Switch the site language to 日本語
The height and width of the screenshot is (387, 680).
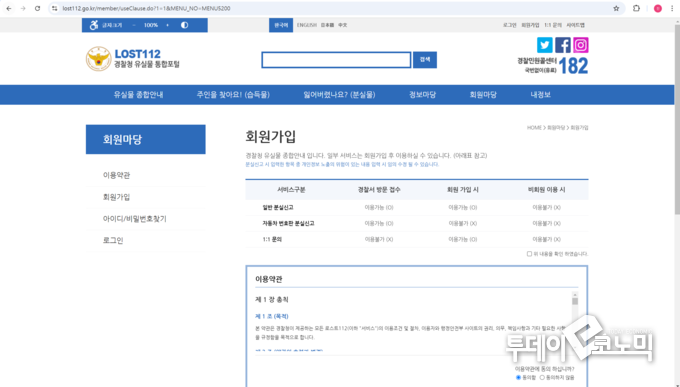327,25
